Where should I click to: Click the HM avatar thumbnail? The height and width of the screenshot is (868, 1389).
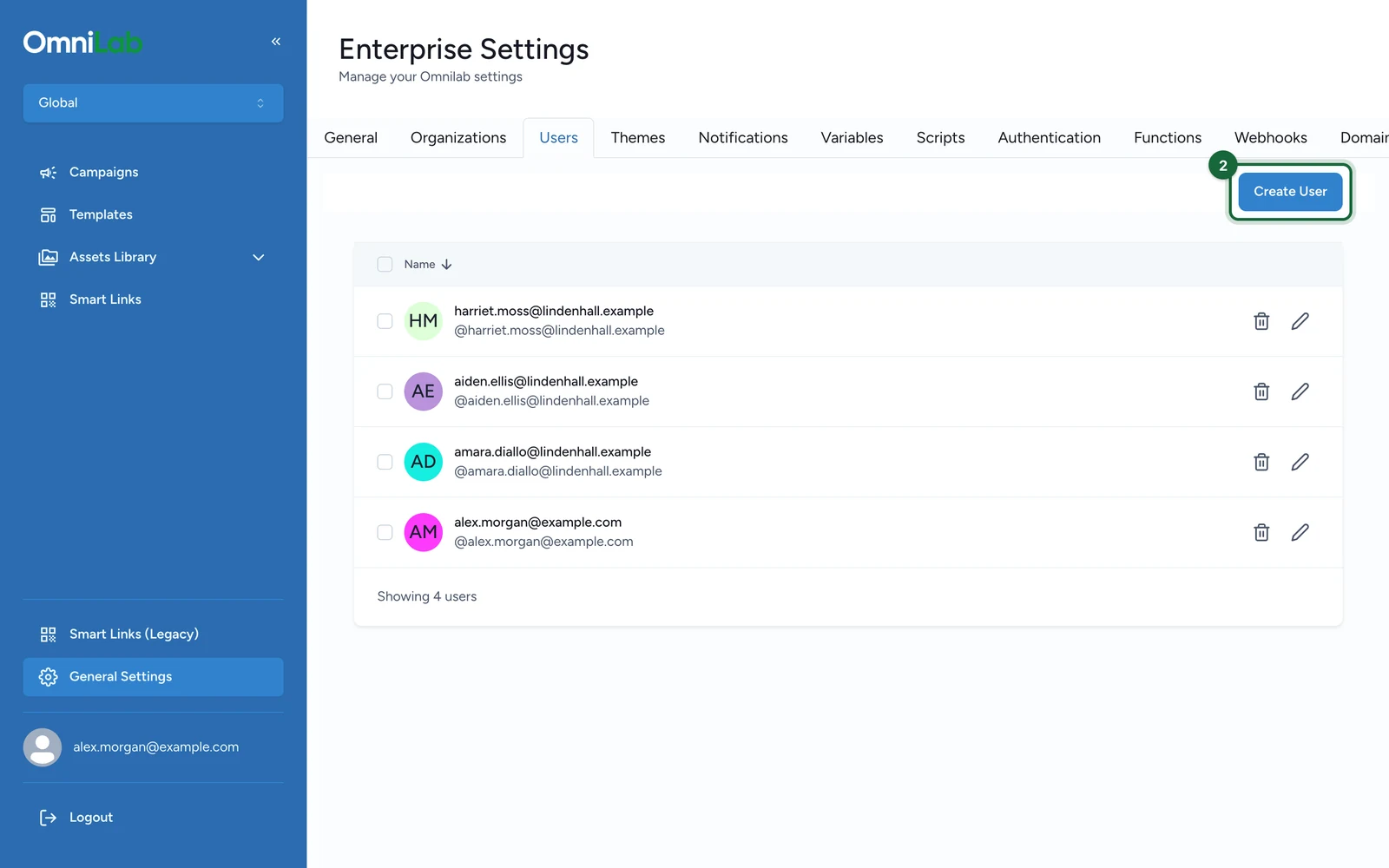click(x=424, y=321)
